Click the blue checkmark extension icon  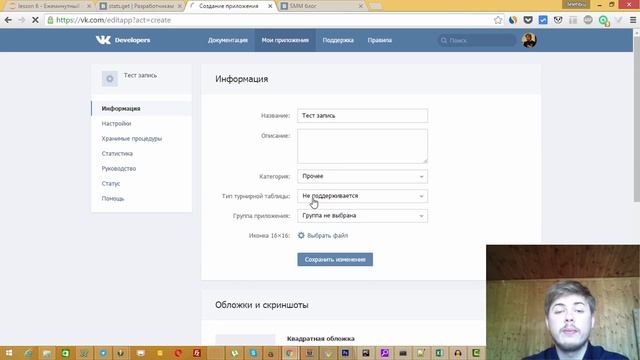tap(543, 20)
